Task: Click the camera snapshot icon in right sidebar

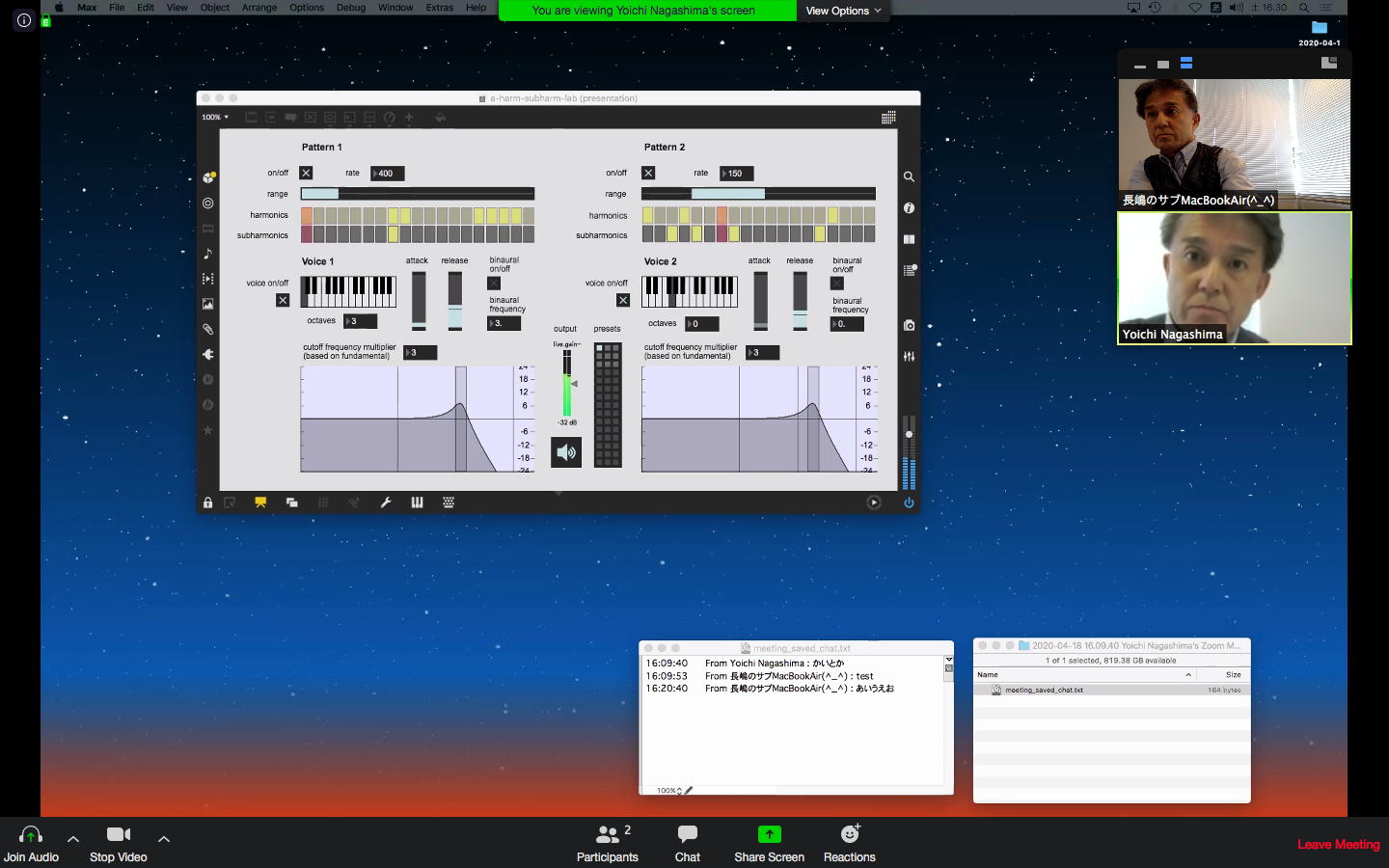Action: [x=909, y=326]
